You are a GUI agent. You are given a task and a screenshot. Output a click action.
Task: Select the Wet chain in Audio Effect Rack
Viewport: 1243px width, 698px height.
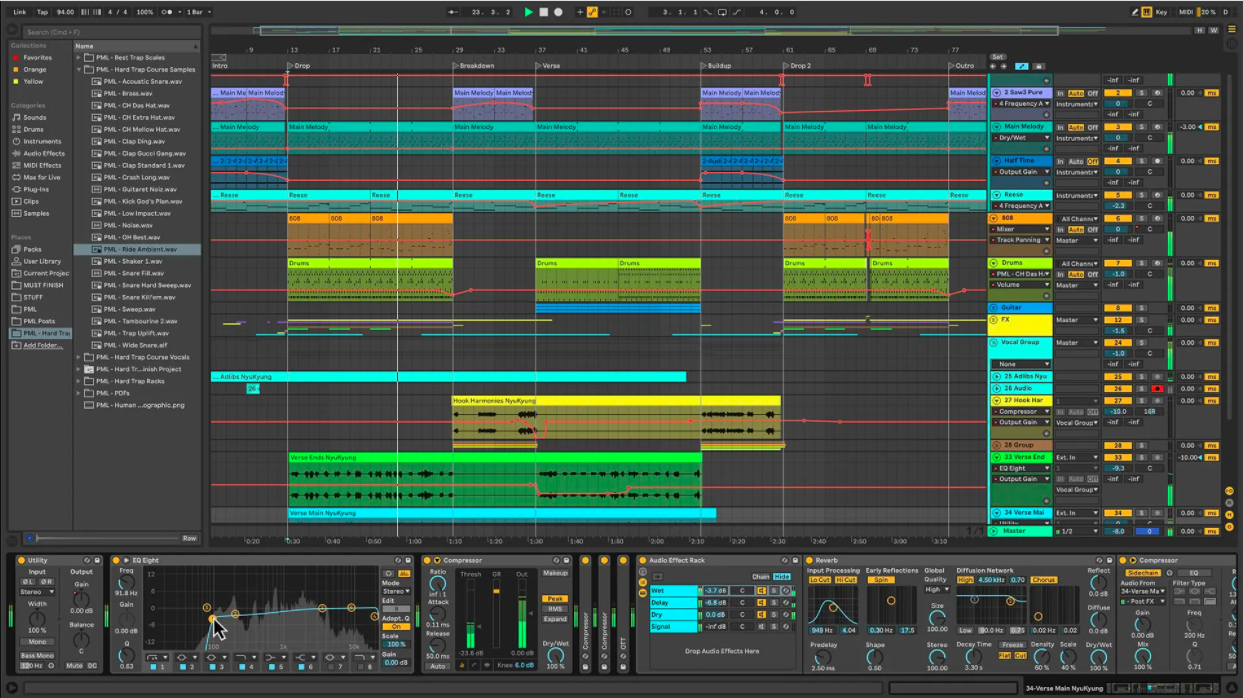coord(672,591)
